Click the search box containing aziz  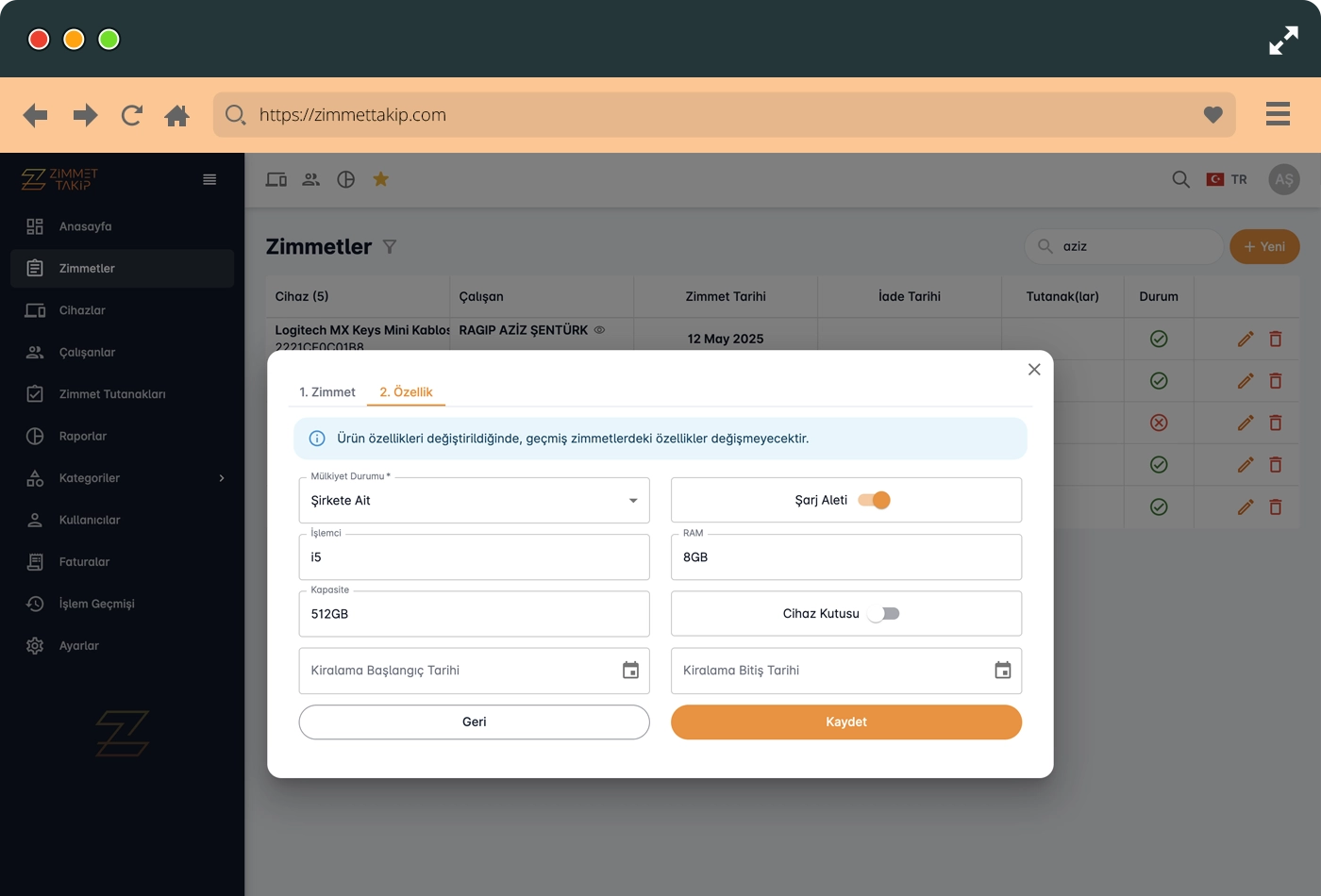pyautogui.click(x=1124, y=246)
